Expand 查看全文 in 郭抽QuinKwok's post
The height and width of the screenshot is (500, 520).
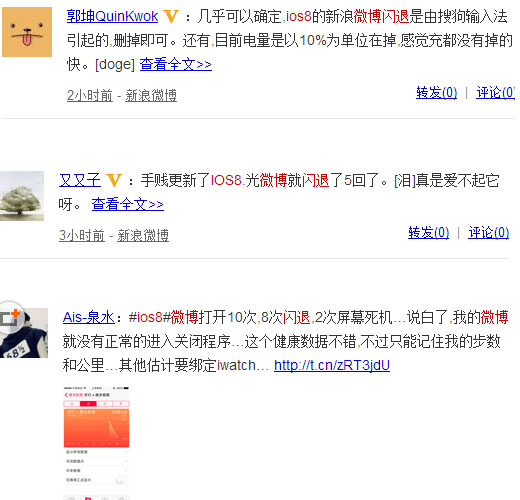coord(176,64)
